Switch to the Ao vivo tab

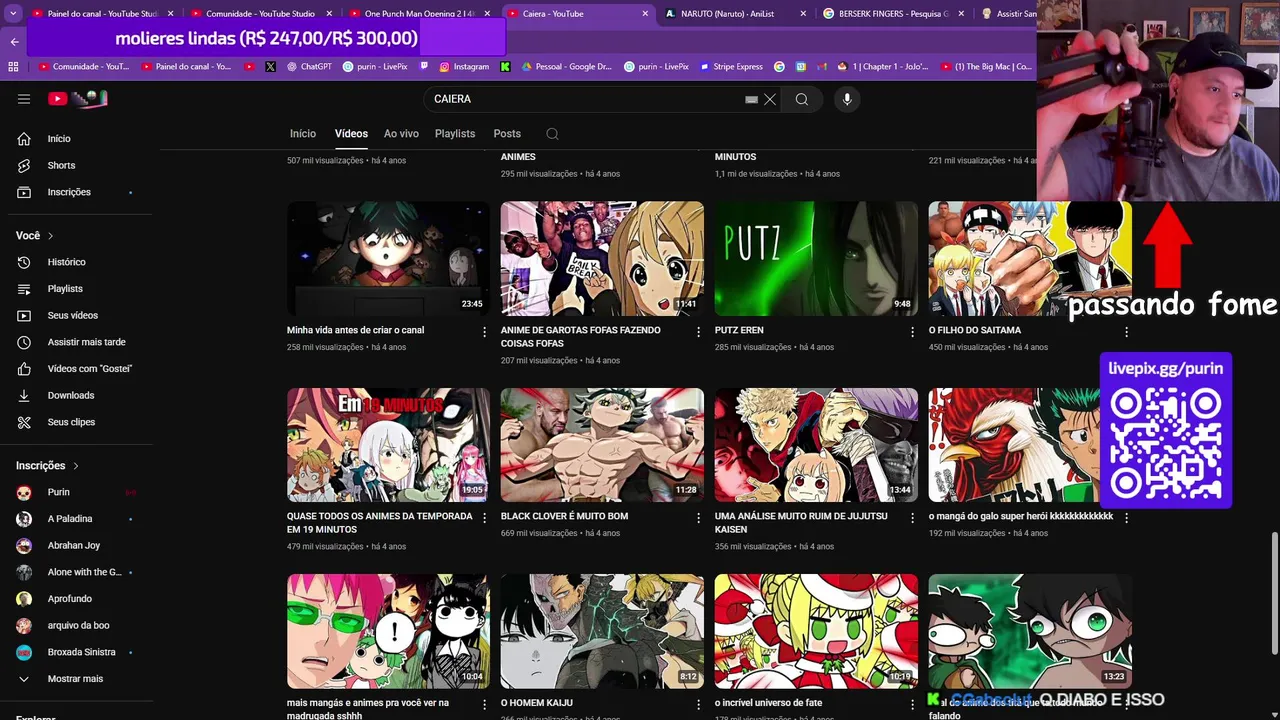click(401, 134)
